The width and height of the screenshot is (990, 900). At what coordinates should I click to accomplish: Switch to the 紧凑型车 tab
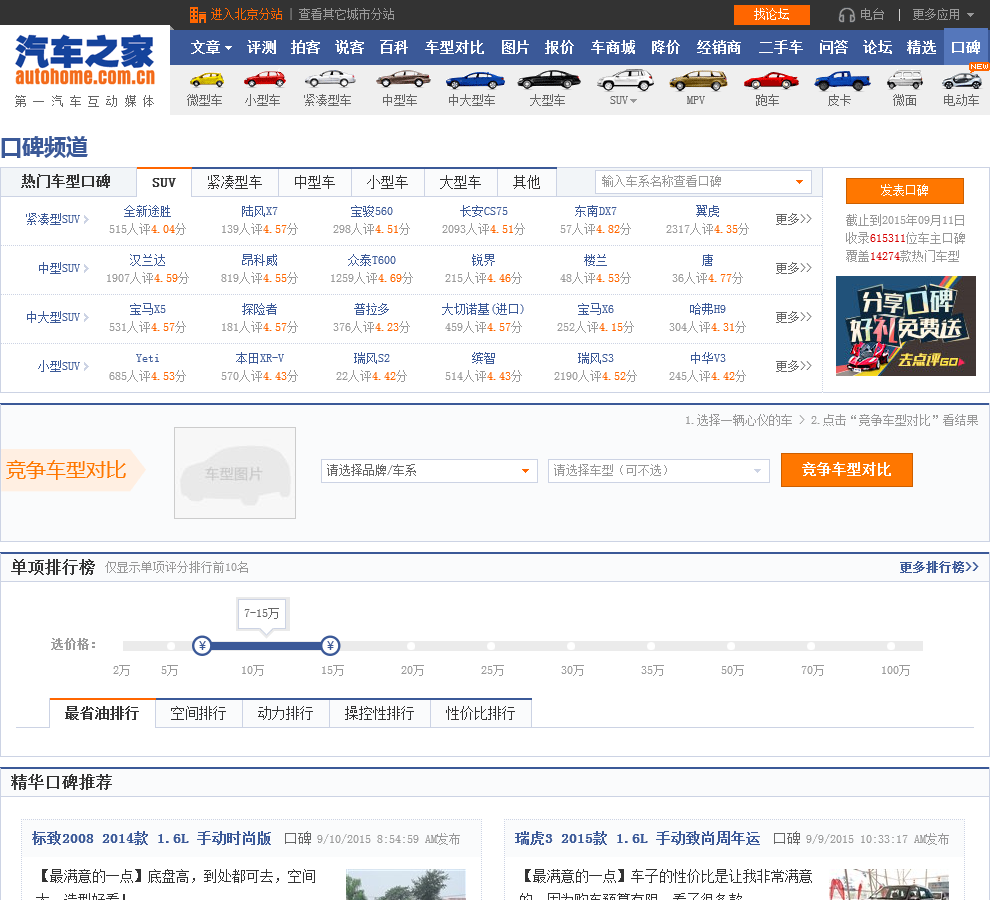[x=235, y=183]
